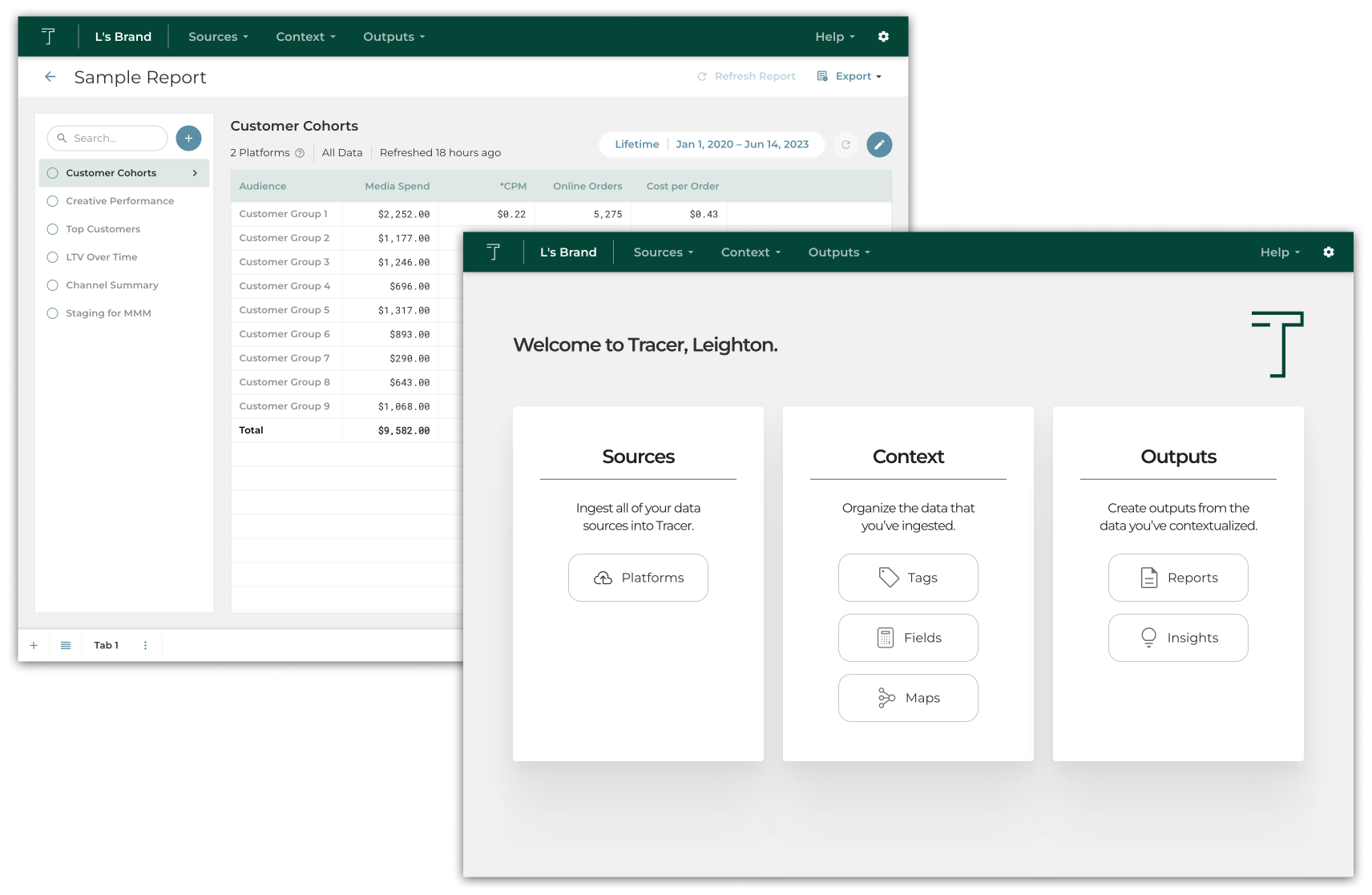Viewport: 1372px width, 895px height.
Task: Open the Sources dropdown in the Welcome window
Action: [664, 252]
